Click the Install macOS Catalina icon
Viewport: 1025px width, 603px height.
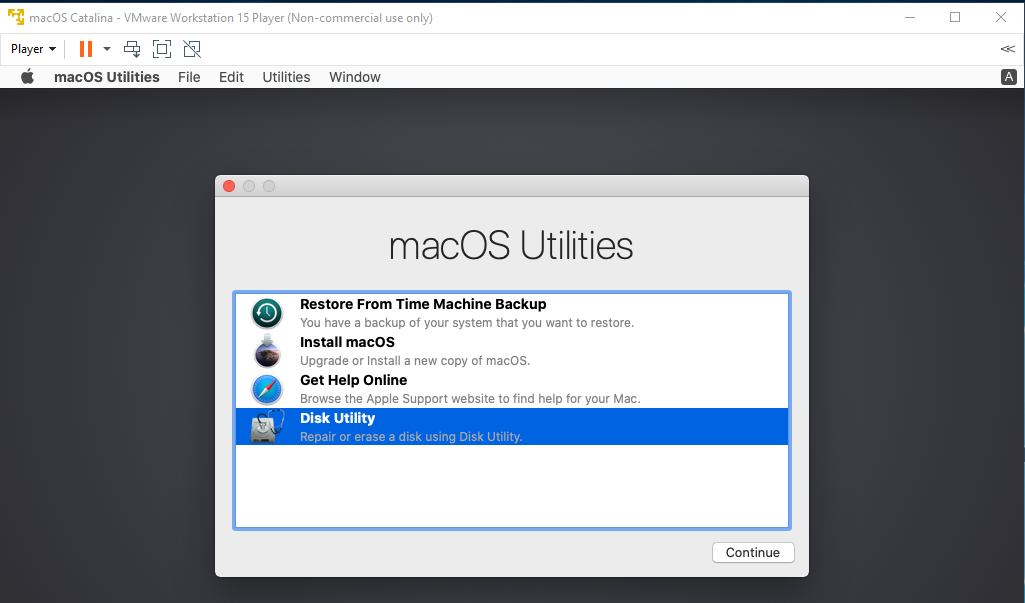pyautogui.click(x=267, y=351)
